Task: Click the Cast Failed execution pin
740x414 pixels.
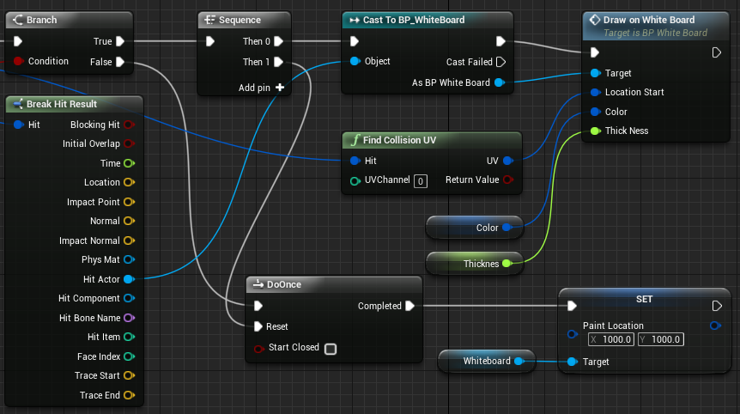Action: 501,62
